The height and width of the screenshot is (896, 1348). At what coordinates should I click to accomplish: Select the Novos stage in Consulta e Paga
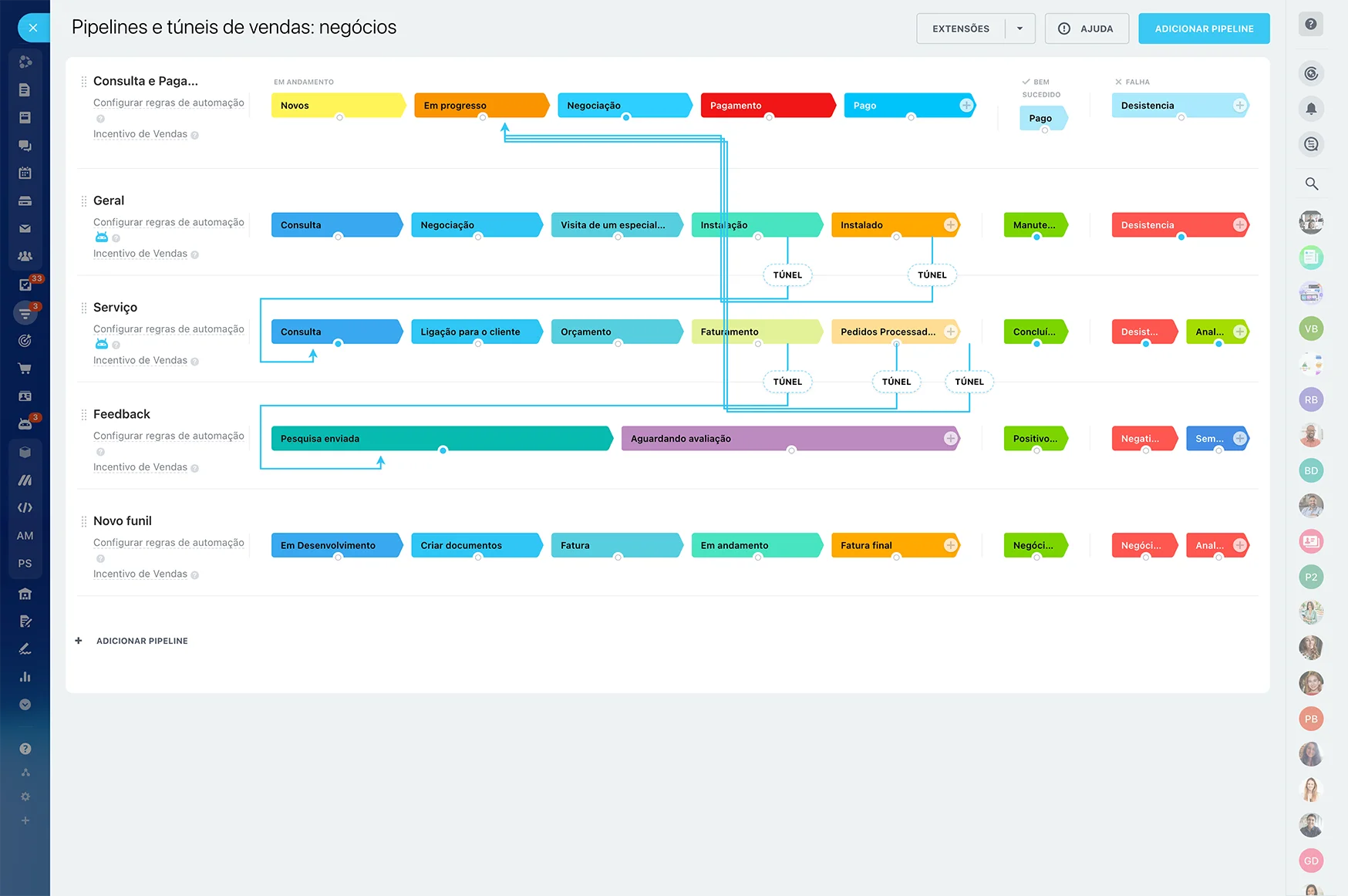click(338, 106)
